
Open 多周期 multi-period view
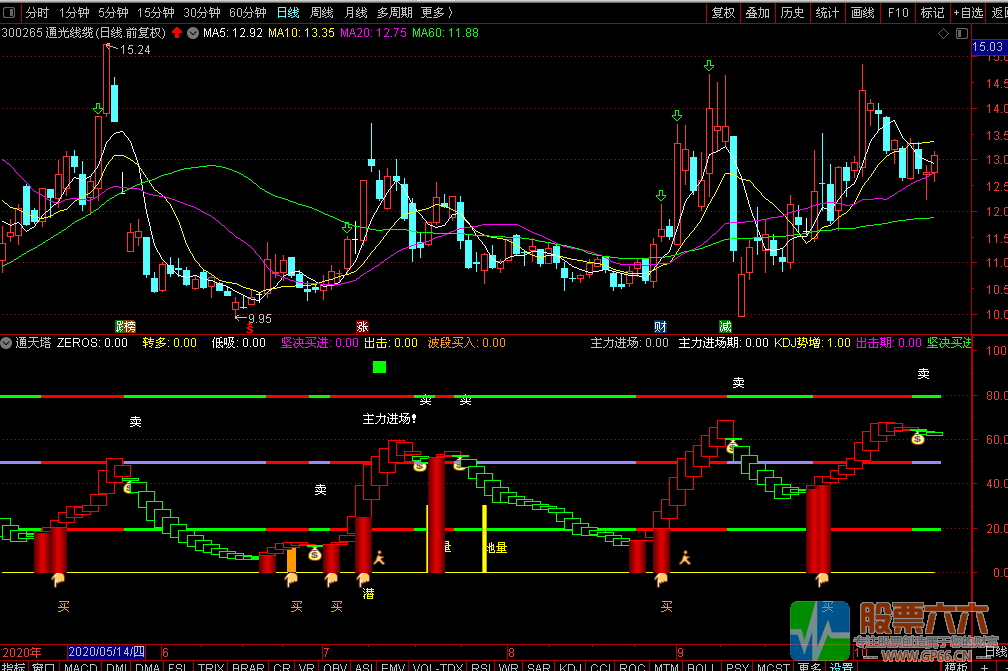[395, 13]
